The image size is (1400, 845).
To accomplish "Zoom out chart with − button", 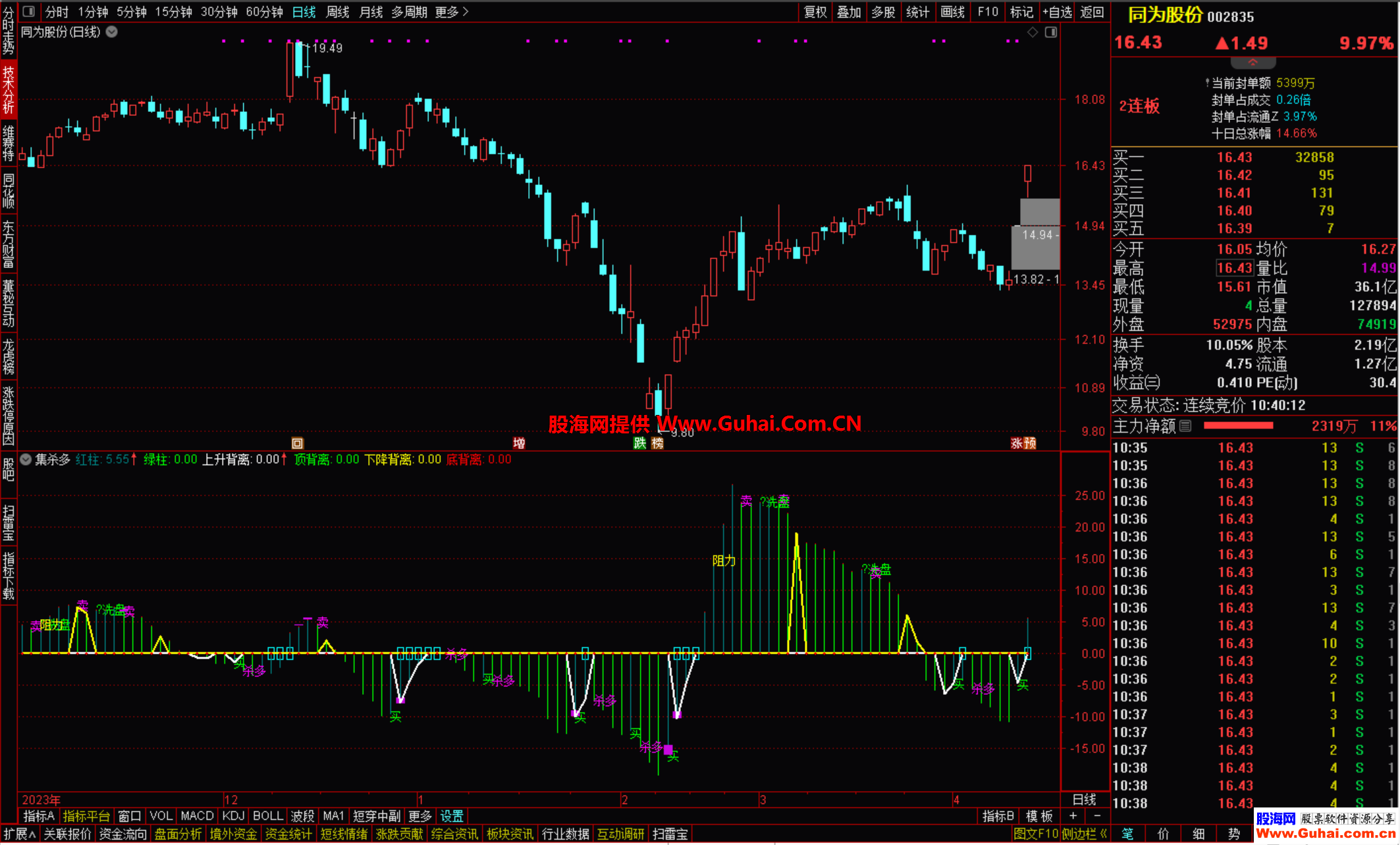I will point(1097,816).
